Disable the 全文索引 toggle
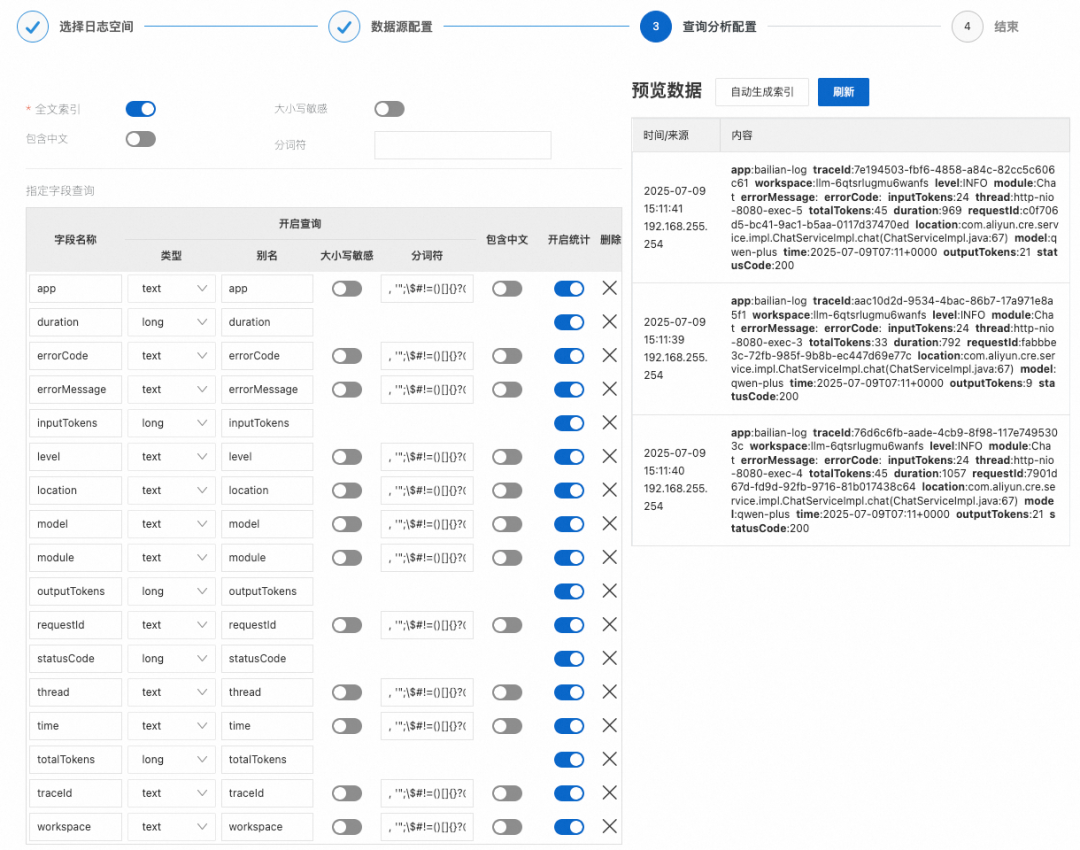 click(x=141, y=109)
